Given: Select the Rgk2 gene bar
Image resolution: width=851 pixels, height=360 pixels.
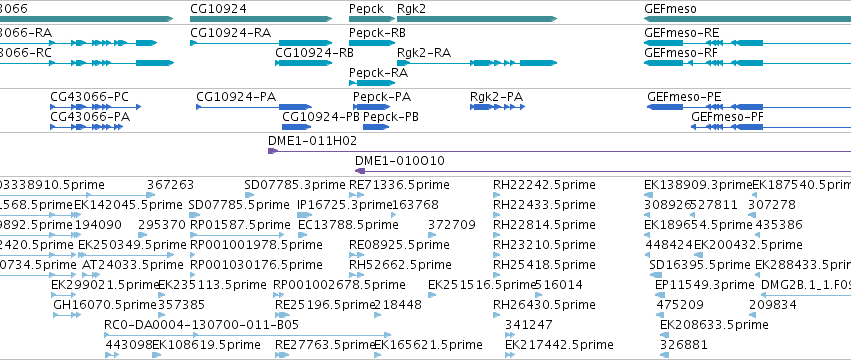Looking at the screenshot, I should coord(477,19).
